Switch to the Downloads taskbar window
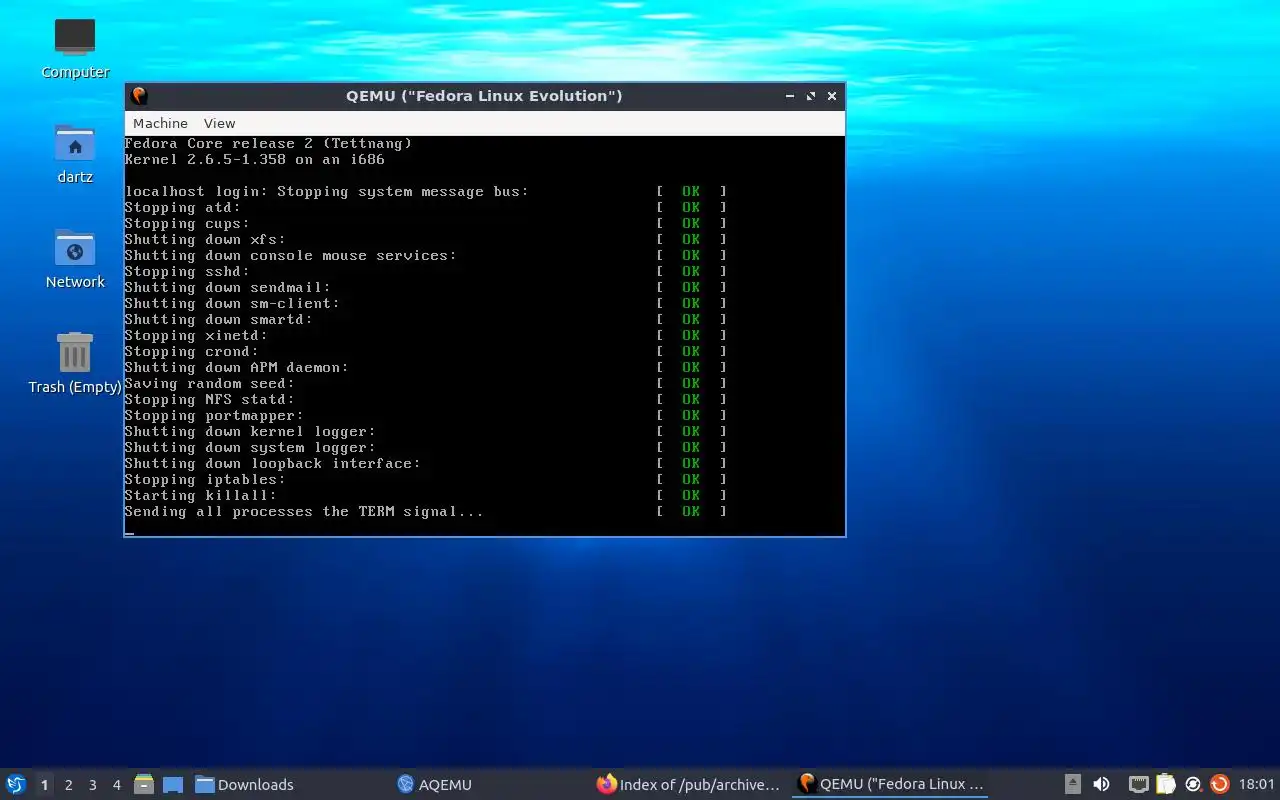 (x=288, y=784)
